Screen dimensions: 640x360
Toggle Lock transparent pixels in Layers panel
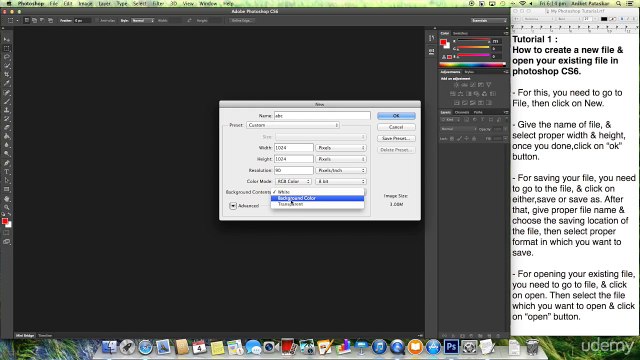pyautogui.click(x=452, y=139)
